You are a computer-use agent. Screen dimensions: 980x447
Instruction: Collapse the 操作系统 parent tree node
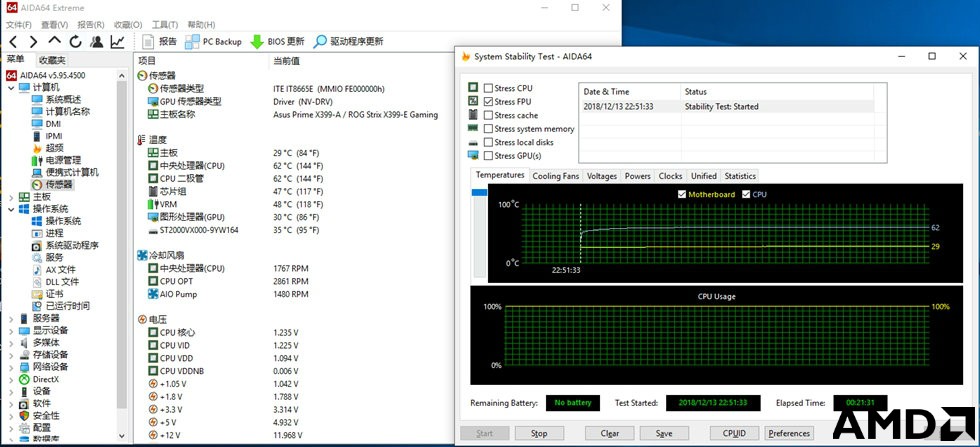[11, 209]
